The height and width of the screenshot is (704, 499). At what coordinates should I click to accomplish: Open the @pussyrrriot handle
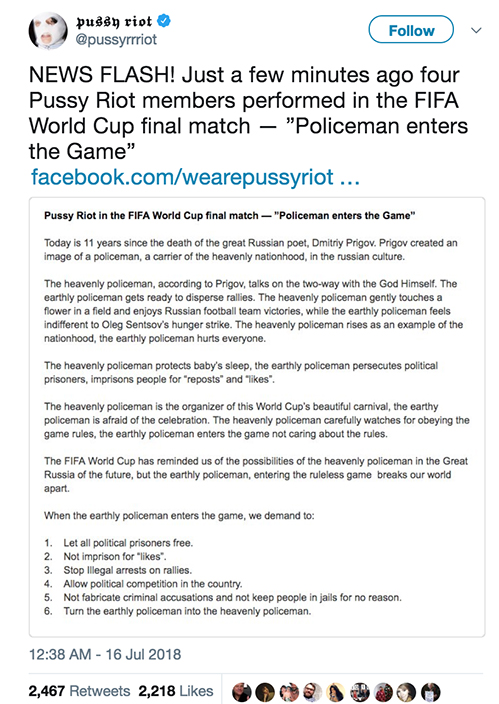[x=116, y=40]
